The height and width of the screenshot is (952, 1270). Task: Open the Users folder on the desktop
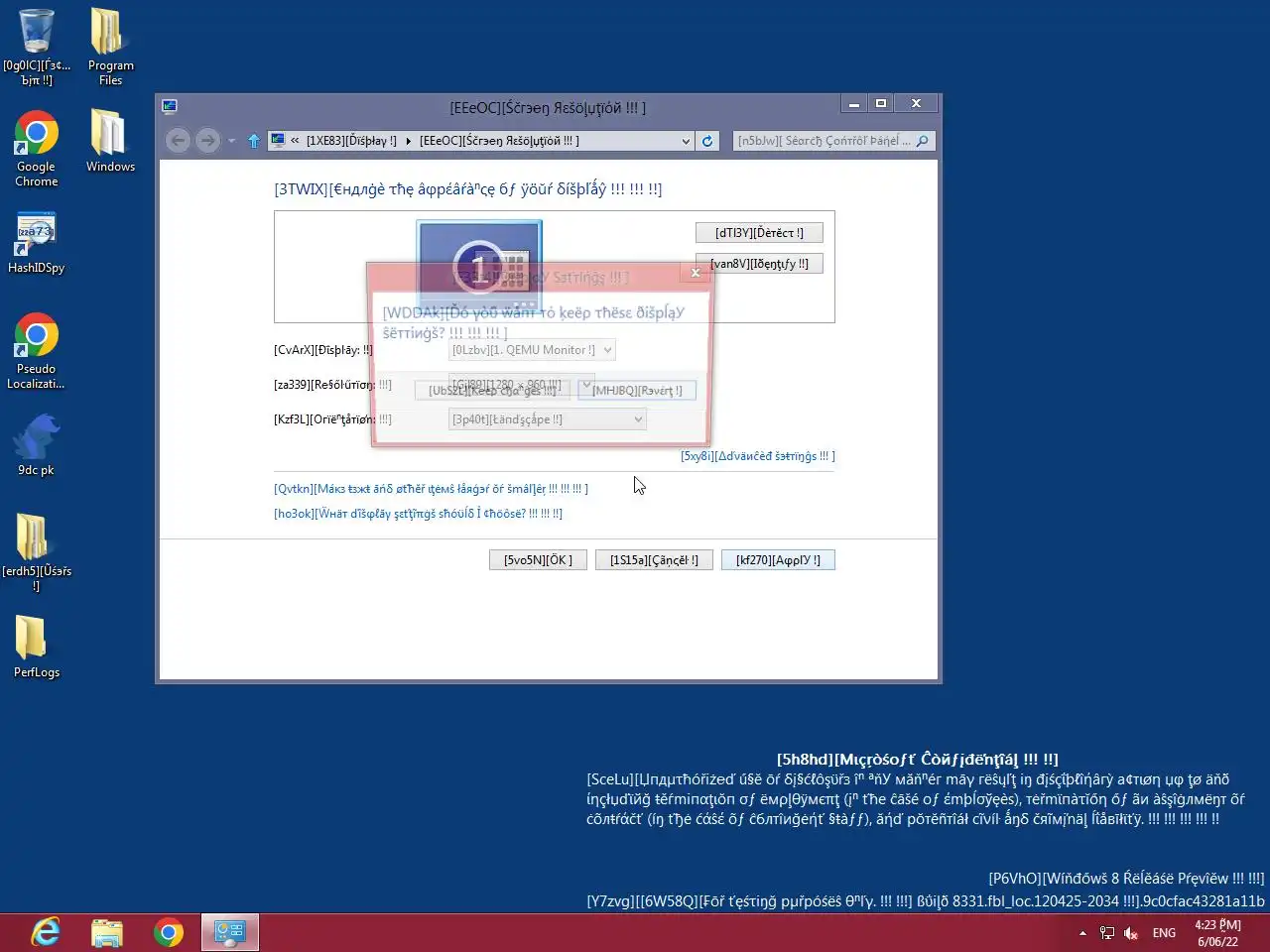(37, 552)
